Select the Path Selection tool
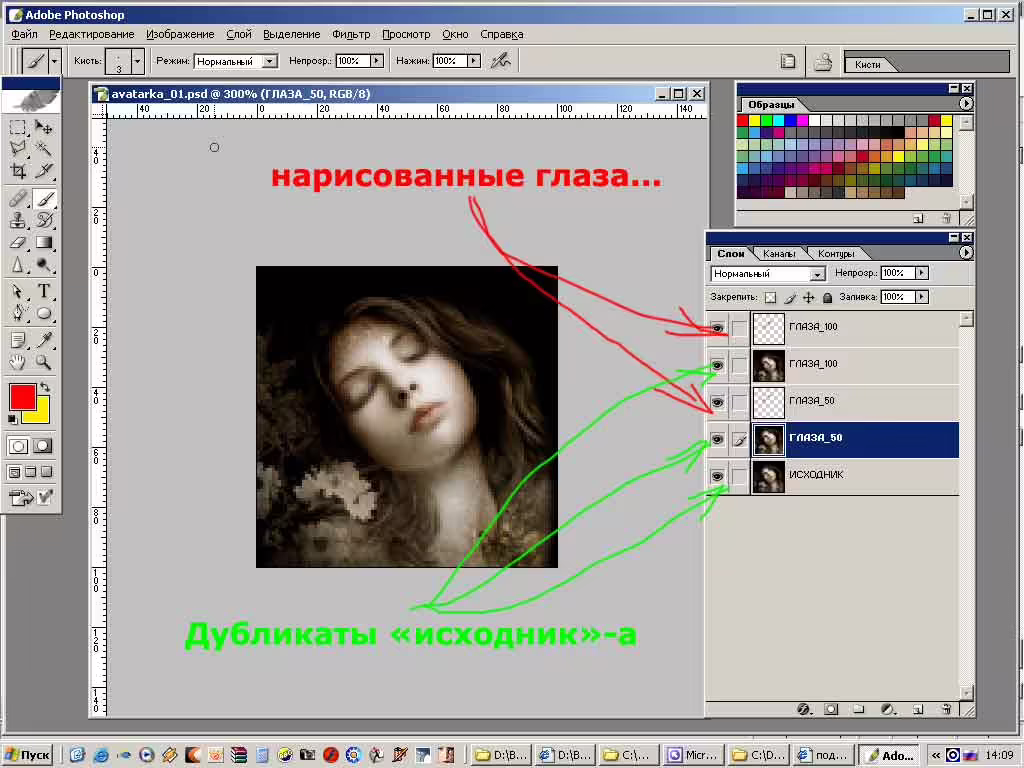The width and height of the screenshot is (1024, 768). click(18, 291)
